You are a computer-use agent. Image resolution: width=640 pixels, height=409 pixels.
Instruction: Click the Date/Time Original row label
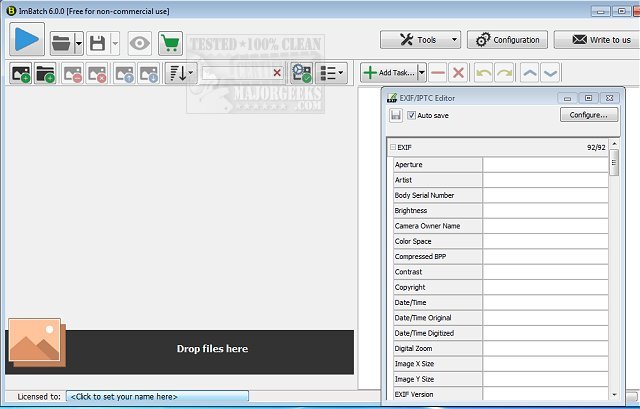pyautogui.click(x=438, y=318)
